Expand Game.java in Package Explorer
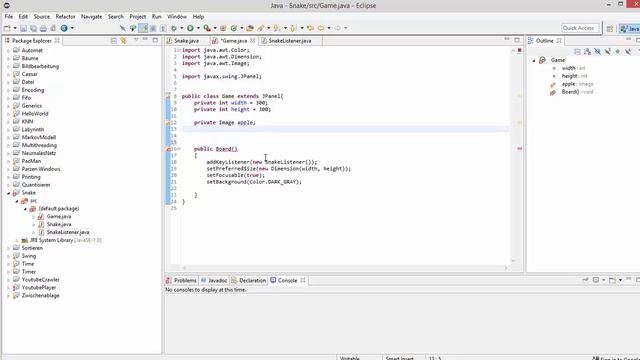Viewport: 640px width, 360px height. (x=33, y=217)
